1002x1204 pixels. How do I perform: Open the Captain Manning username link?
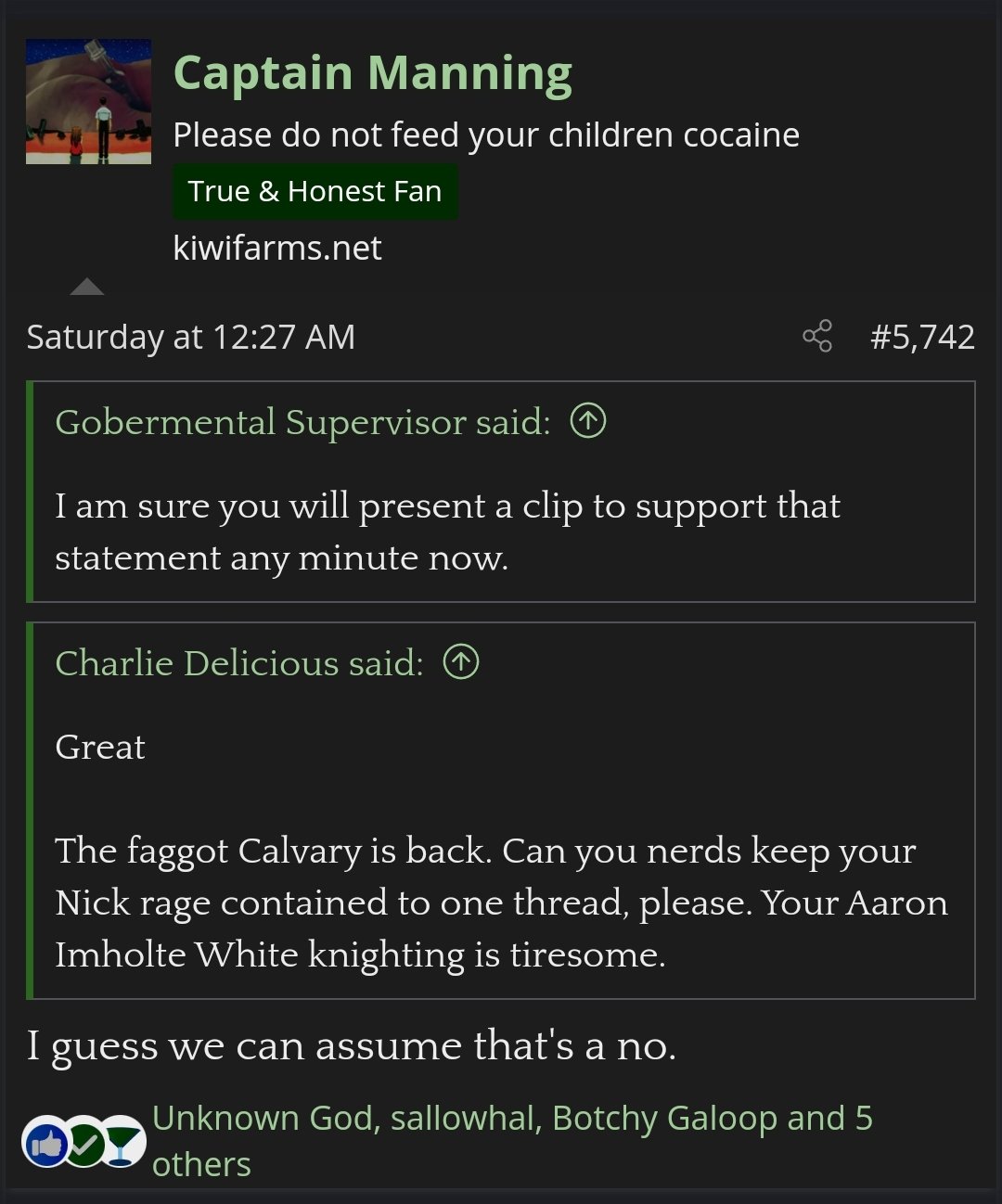[x=372, y=73]
